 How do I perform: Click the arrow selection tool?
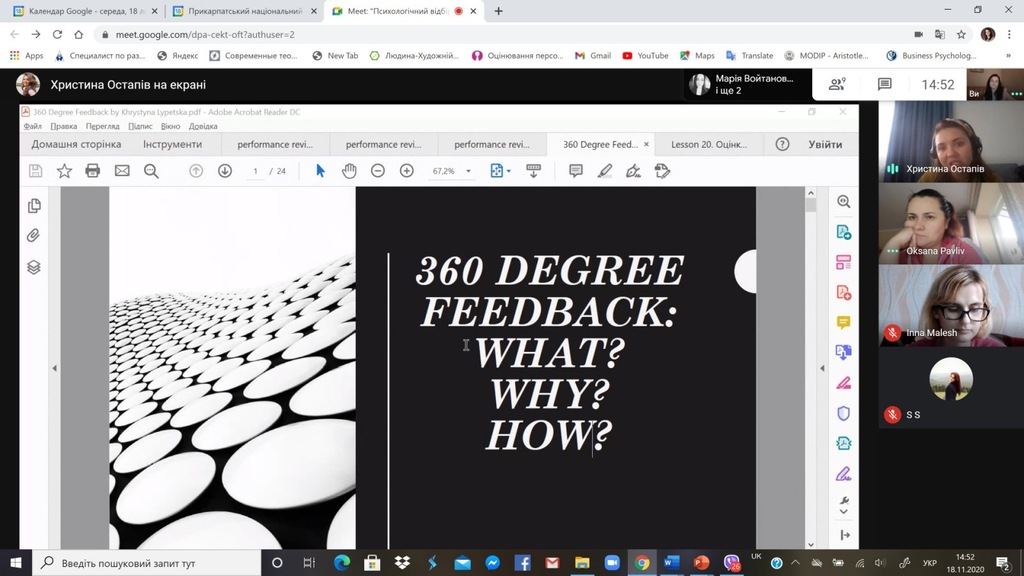[x=320, y=171]
